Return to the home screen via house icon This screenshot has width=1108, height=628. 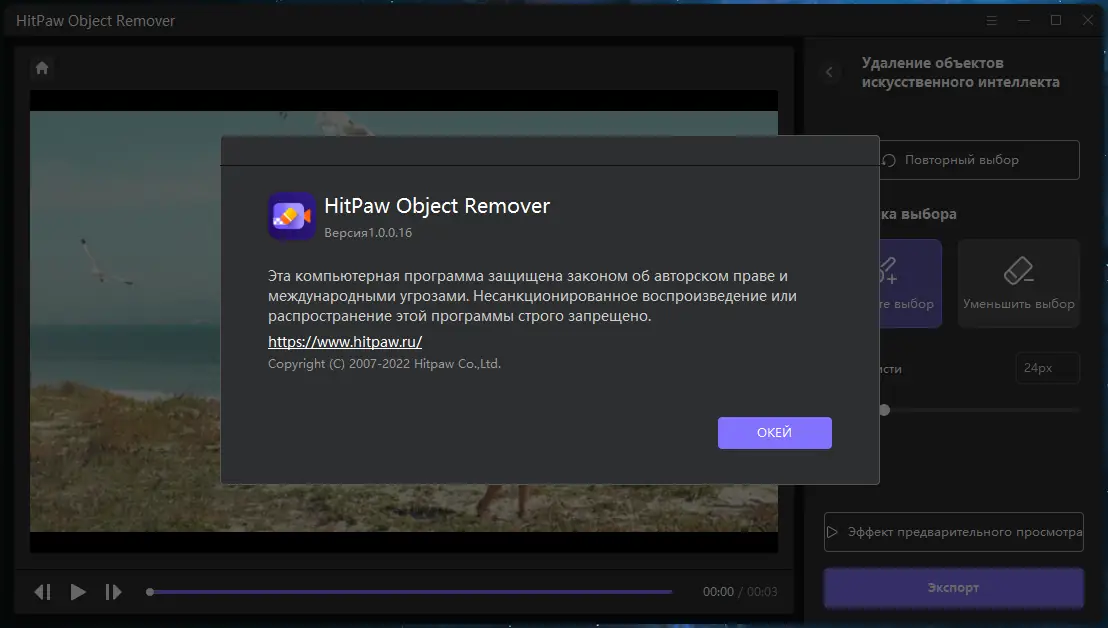(x=40, y=67)
